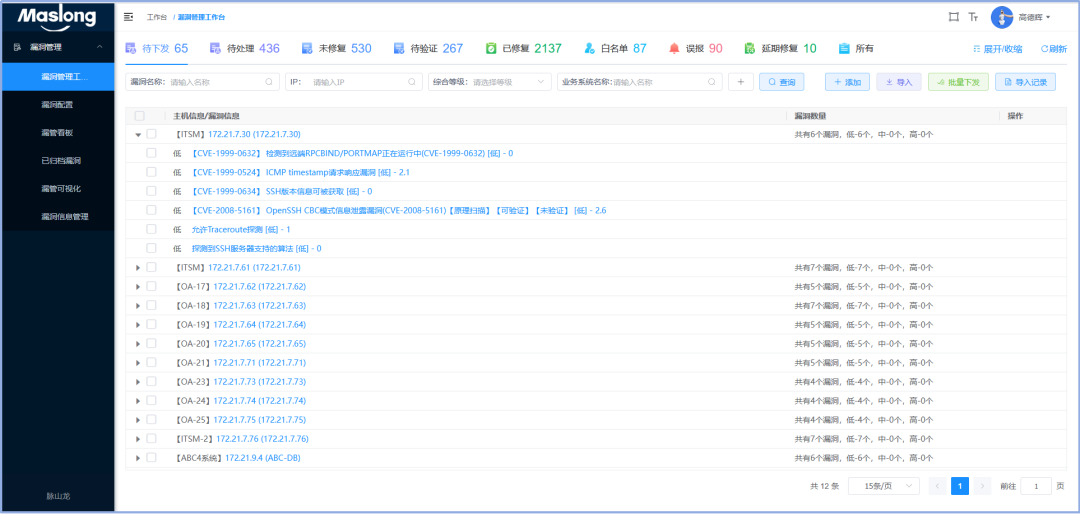Check the CVE-2008-5161 OpenSSH checkbox
The width and height of the screenshot is (1080, 514).
tap(152, 210)
